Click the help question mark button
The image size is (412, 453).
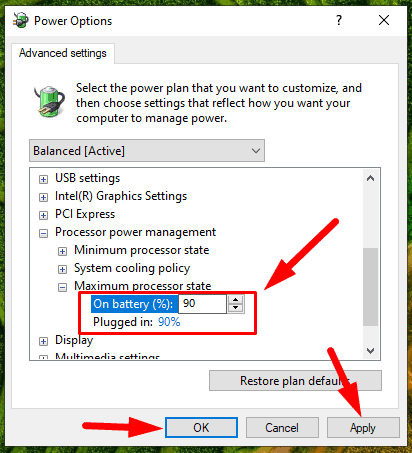[x=339, y=20]
